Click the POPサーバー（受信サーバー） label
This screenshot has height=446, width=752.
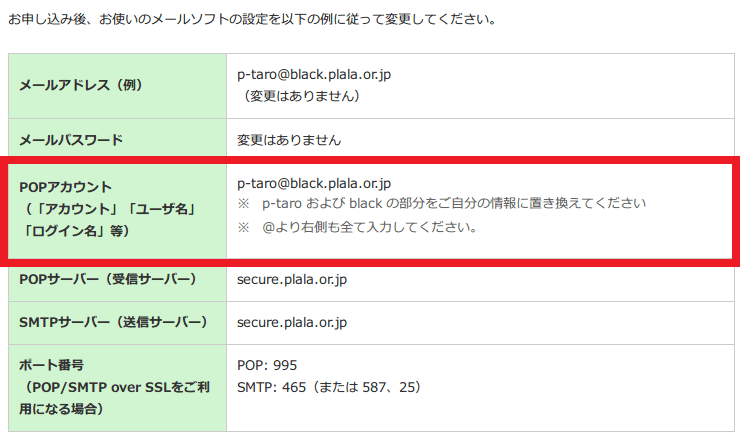coord(108,278)
